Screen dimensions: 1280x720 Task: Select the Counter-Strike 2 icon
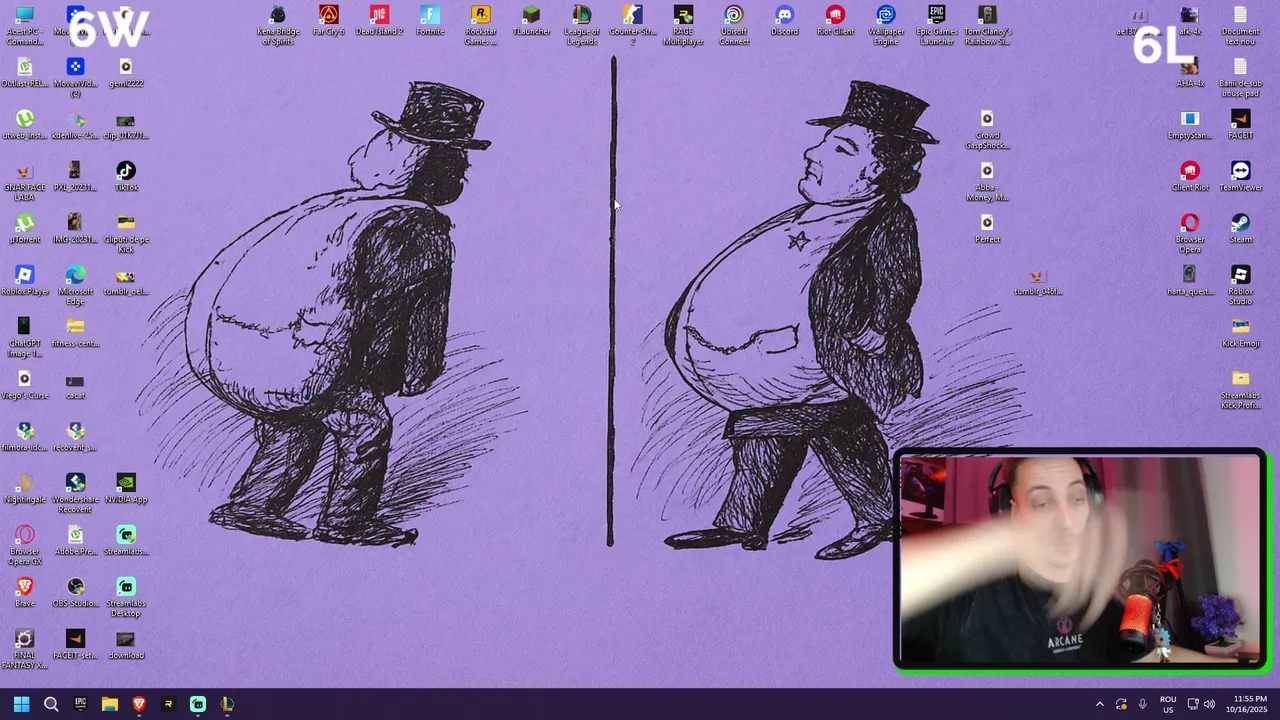tap(633, 25)
